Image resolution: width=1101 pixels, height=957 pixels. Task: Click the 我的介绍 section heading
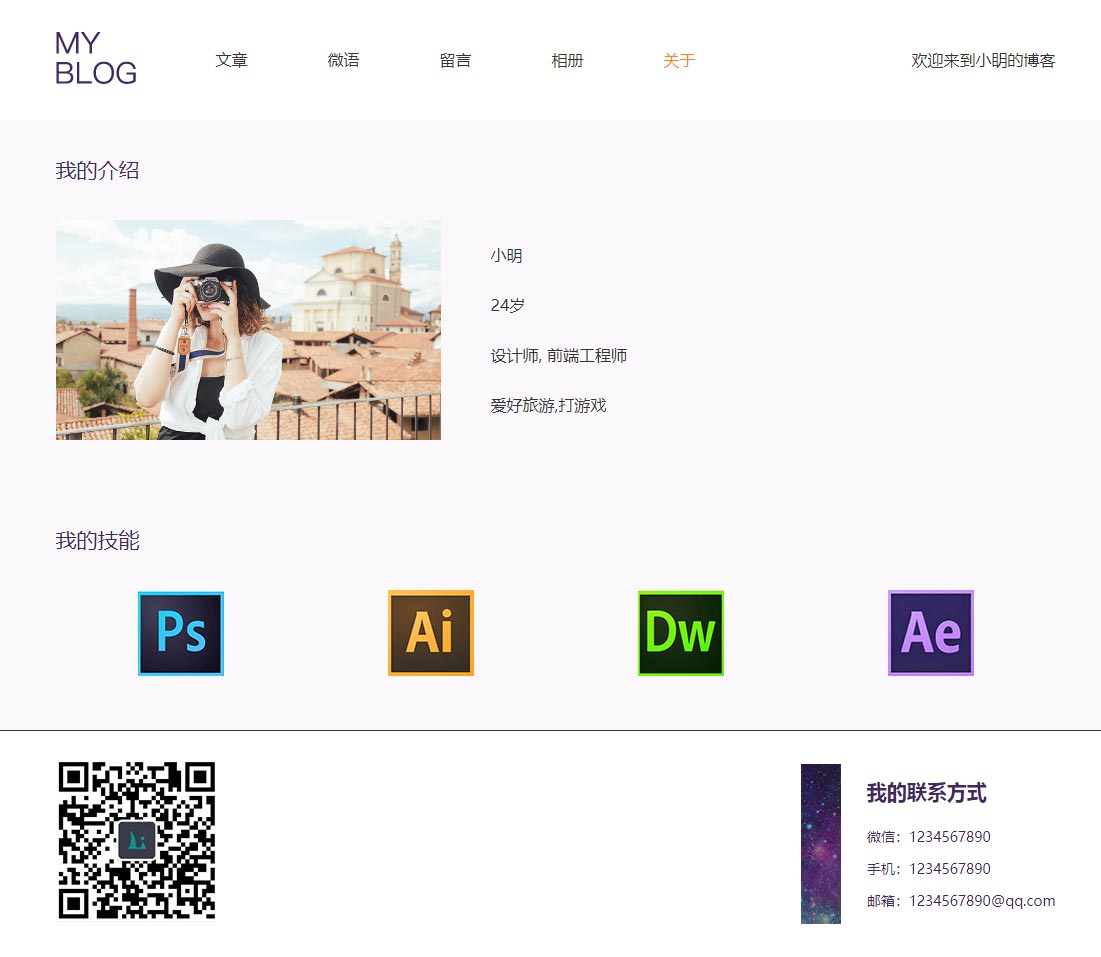(x=97, y=171)
